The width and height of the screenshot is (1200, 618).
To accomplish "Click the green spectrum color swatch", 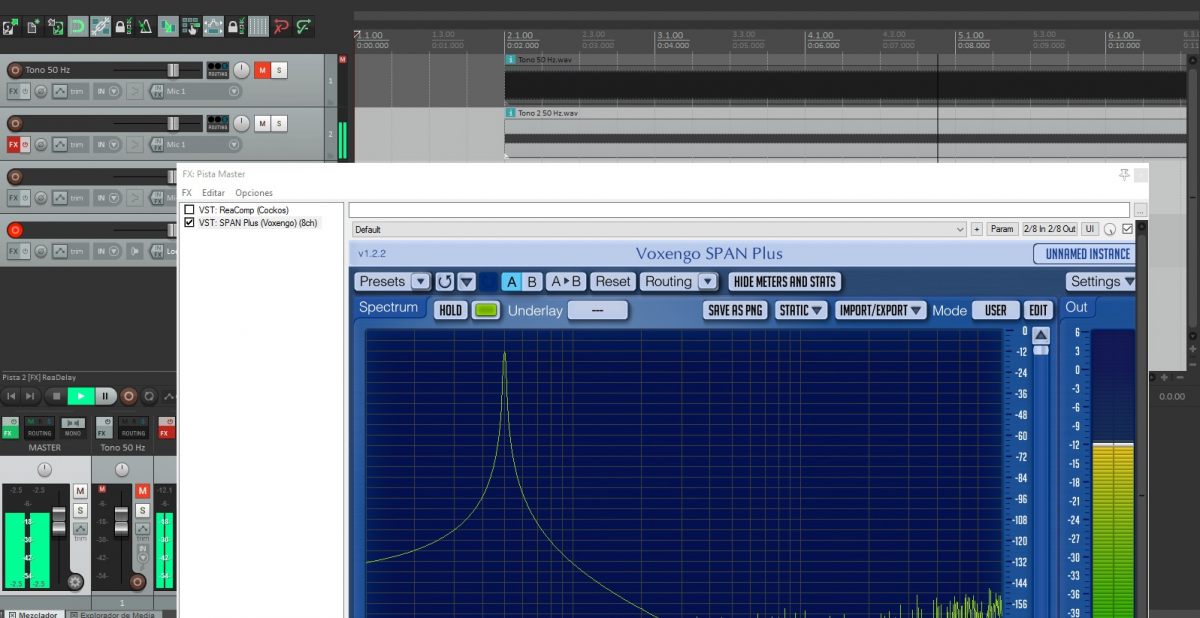I will pyautogui.click(x=485, y=310).
